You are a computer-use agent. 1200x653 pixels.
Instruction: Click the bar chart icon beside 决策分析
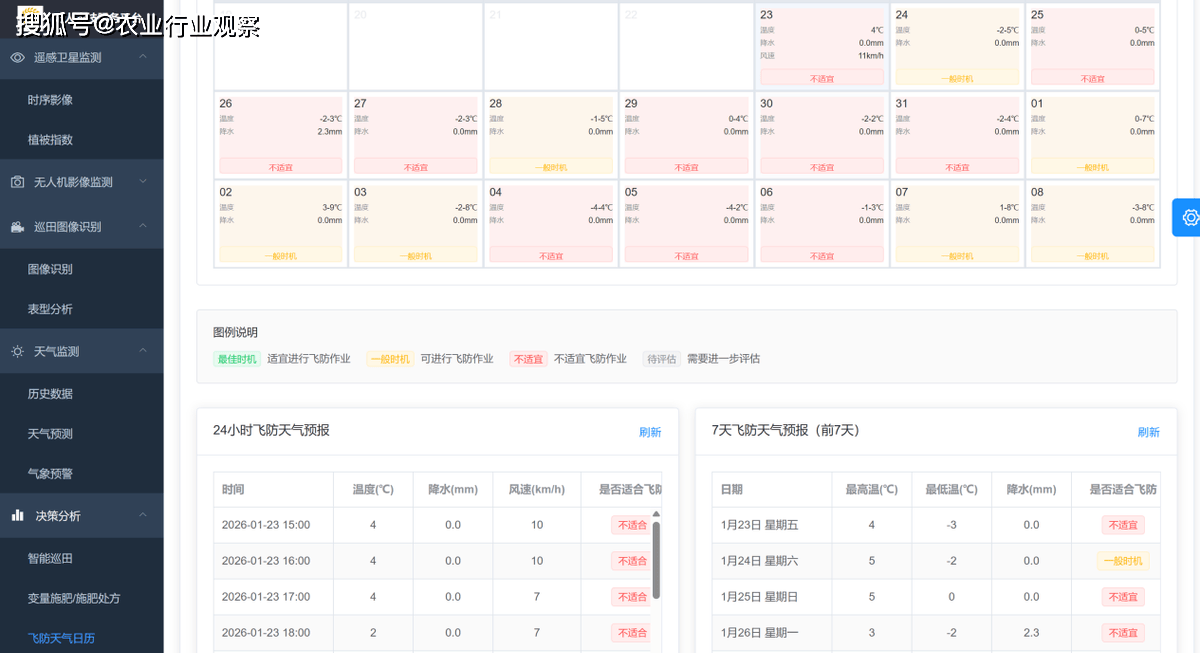(18, 516)
